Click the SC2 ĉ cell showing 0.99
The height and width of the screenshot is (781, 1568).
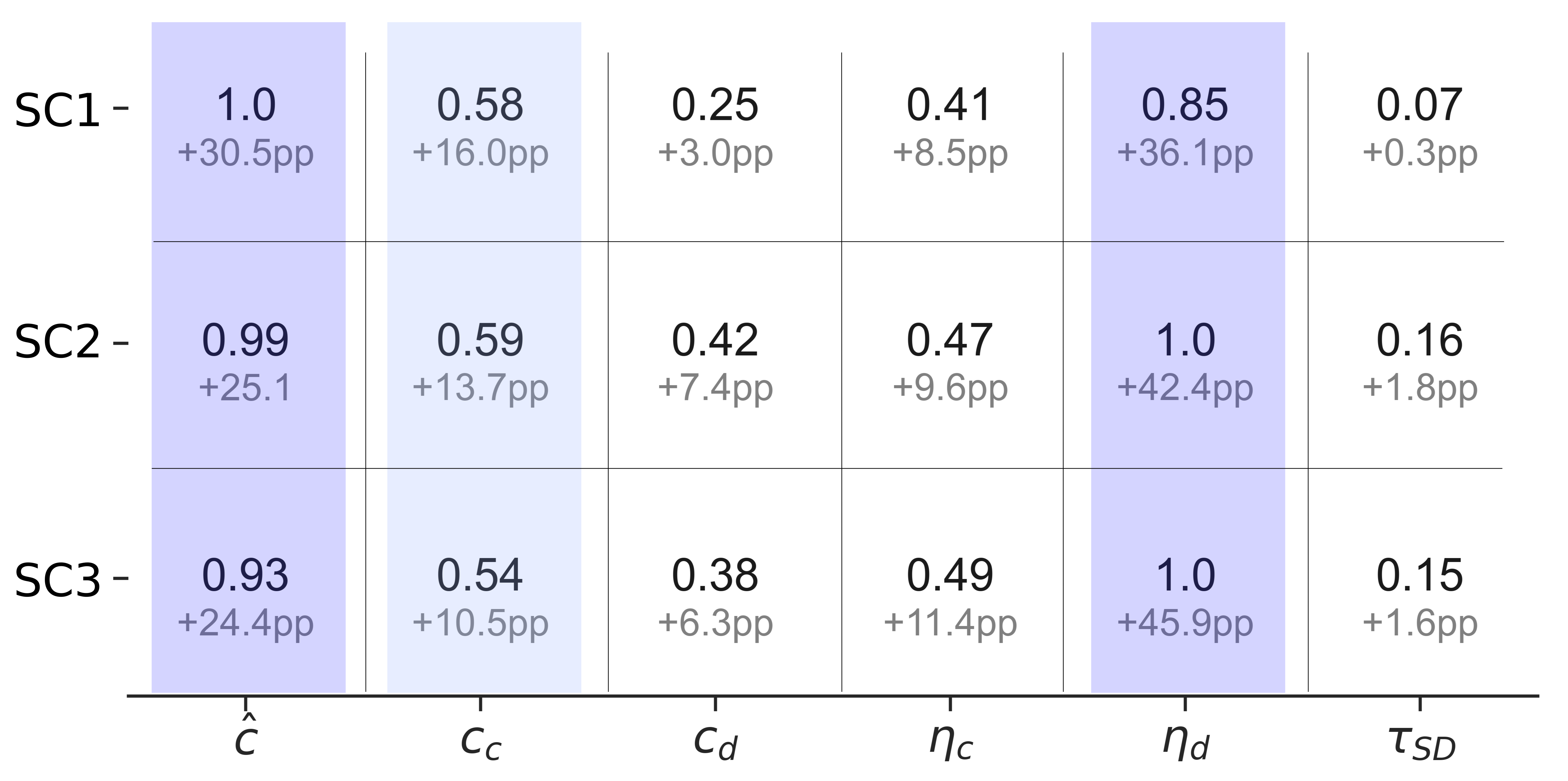point(245,341)
